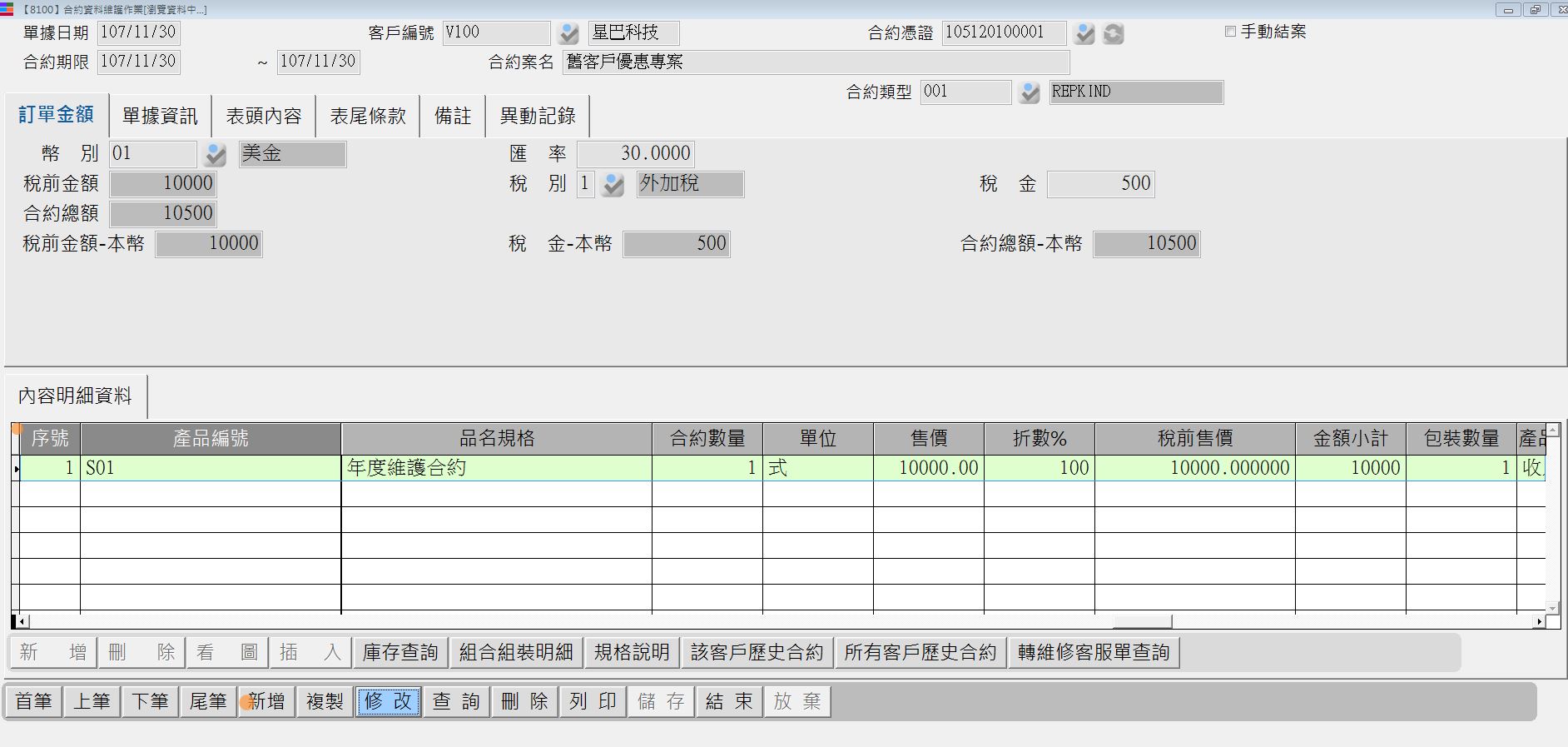The height and width of the screenshot is (747, 1568).
Task: Click grid horizontal scrollbar left arrow
Action: click(21, 621)
